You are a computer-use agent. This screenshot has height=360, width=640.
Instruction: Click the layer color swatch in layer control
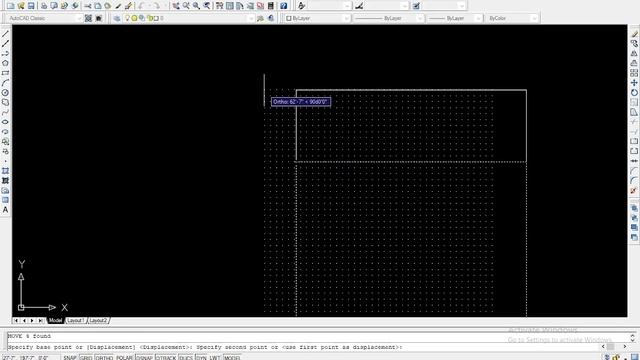pyautogui.click(x=156, y=18)
